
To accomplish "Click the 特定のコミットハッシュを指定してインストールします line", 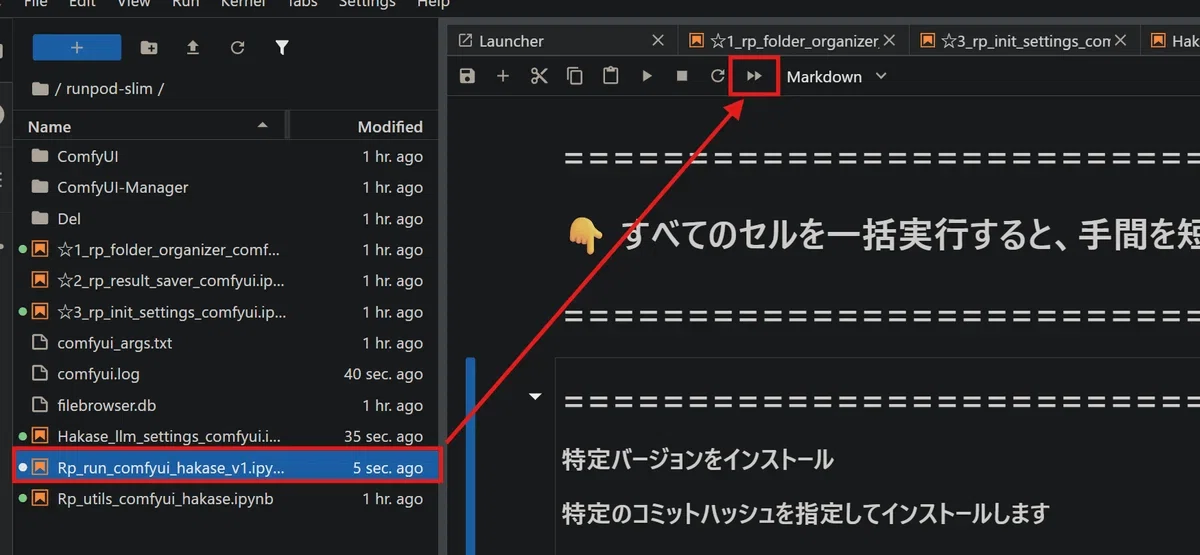I will point(806,514).
